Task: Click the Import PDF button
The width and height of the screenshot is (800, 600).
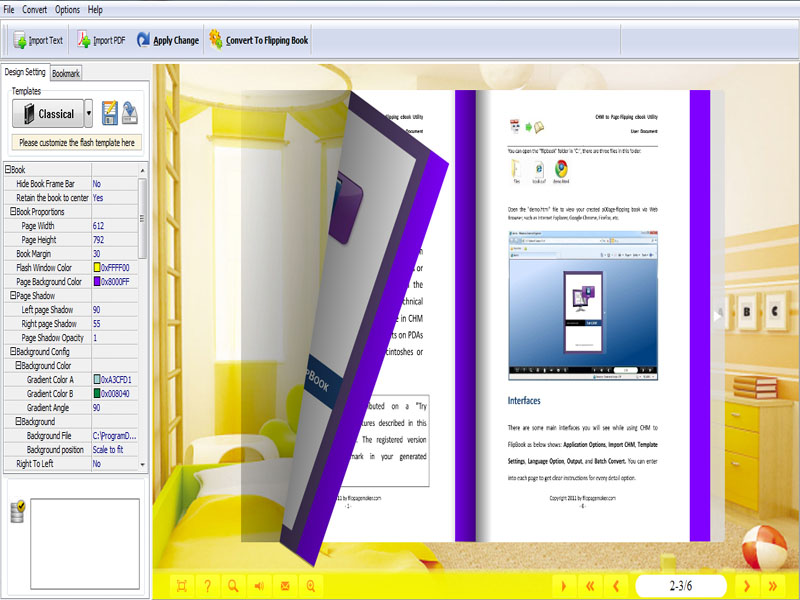Action: pos(101,40)
